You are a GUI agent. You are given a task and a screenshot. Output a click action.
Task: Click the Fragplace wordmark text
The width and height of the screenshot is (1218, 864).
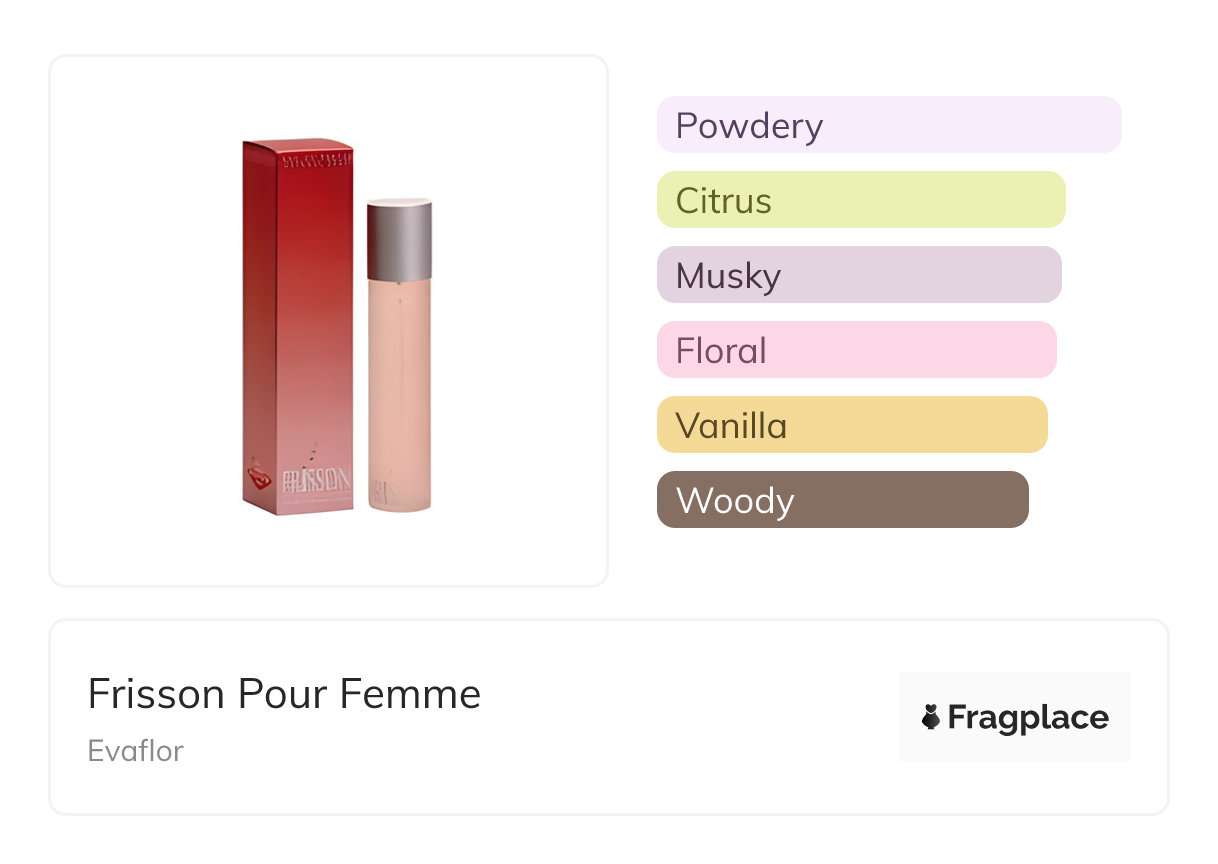click(1028, 718)
